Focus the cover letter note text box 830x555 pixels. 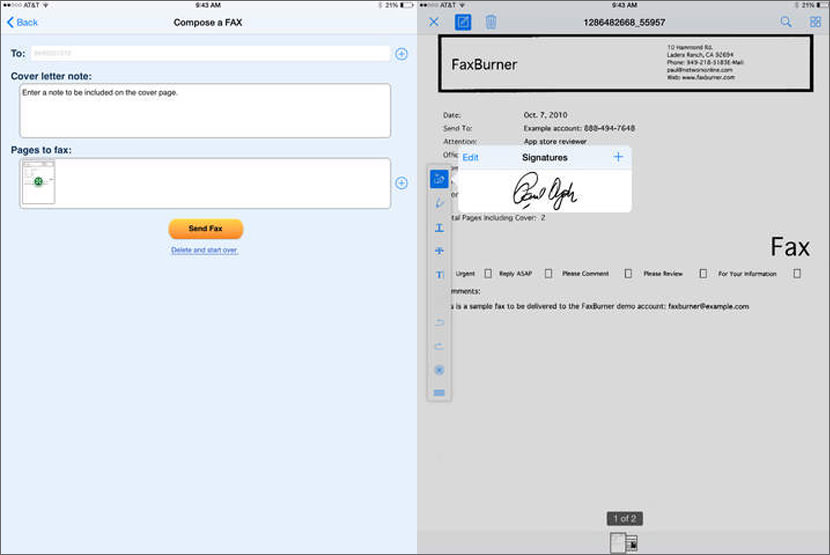tap(205, 111)
